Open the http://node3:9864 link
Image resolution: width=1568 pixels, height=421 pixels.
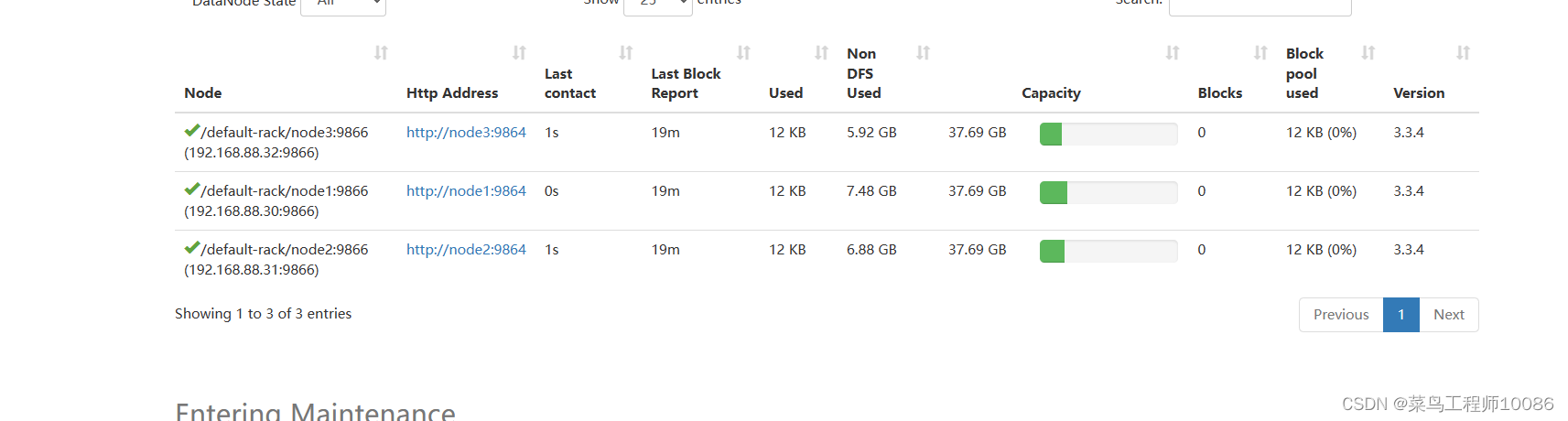pos(466,133)
